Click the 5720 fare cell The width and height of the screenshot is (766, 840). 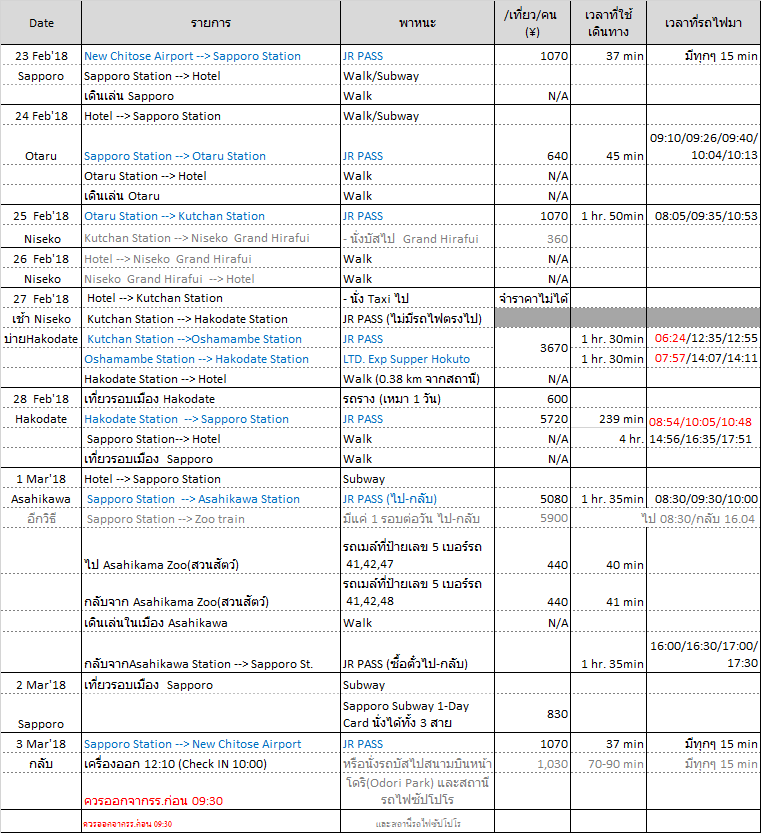[532, 419]
